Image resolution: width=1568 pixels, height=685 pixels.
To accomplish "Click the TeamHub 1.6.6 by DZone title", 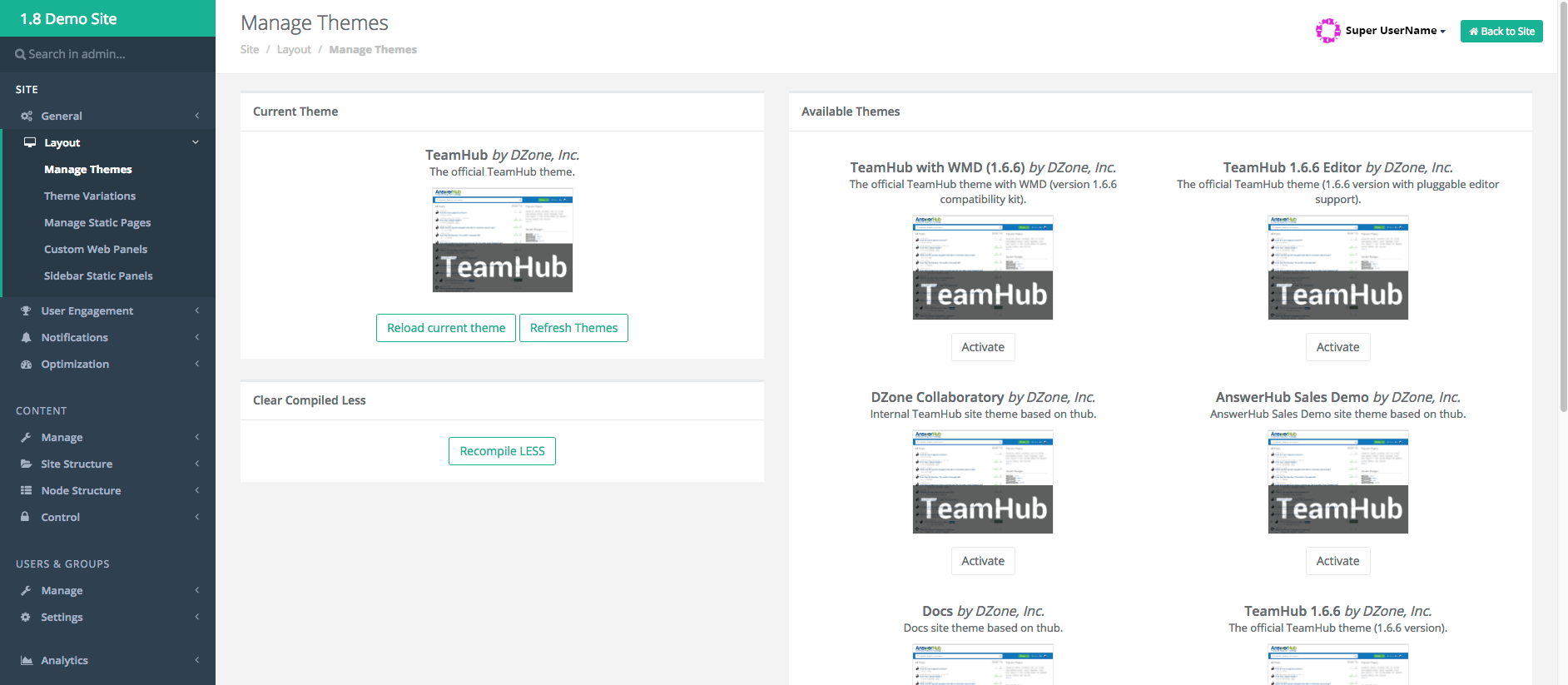I will (1338, 611).
